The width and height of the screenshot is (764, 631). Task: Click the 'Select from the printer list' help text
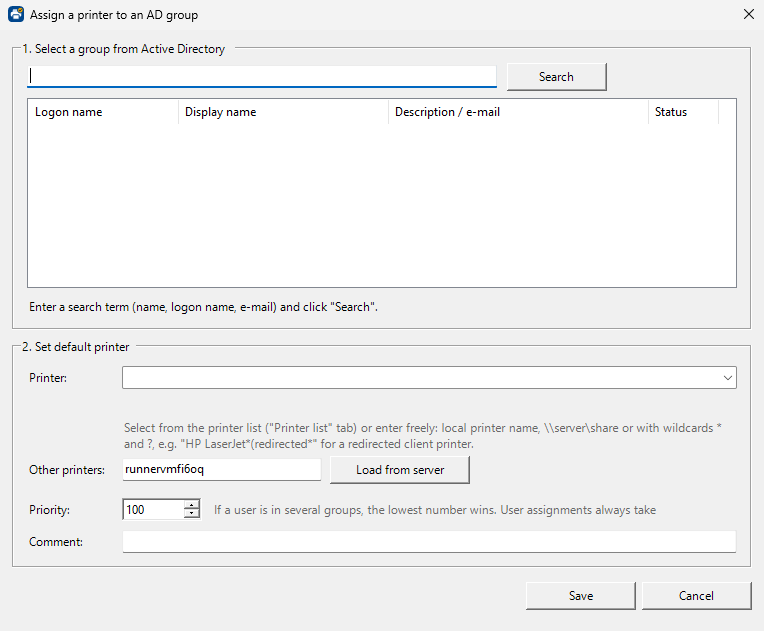point(422,436)
